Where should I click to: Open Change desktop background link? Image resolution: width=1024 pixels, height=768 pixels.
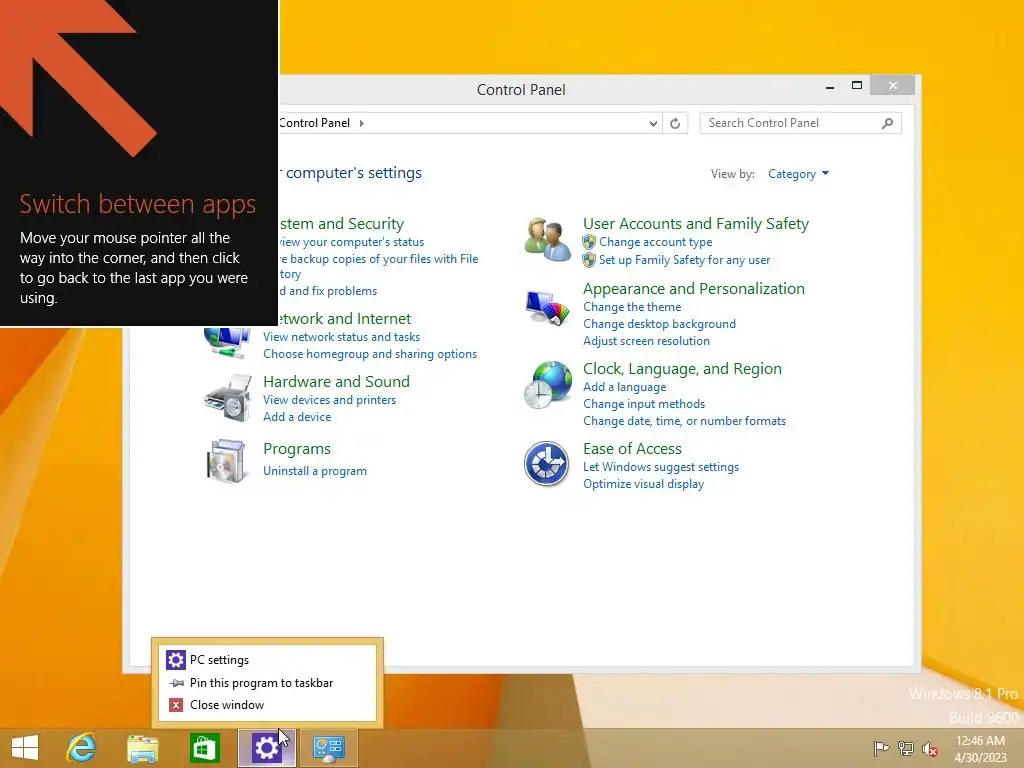coord(660,324)
